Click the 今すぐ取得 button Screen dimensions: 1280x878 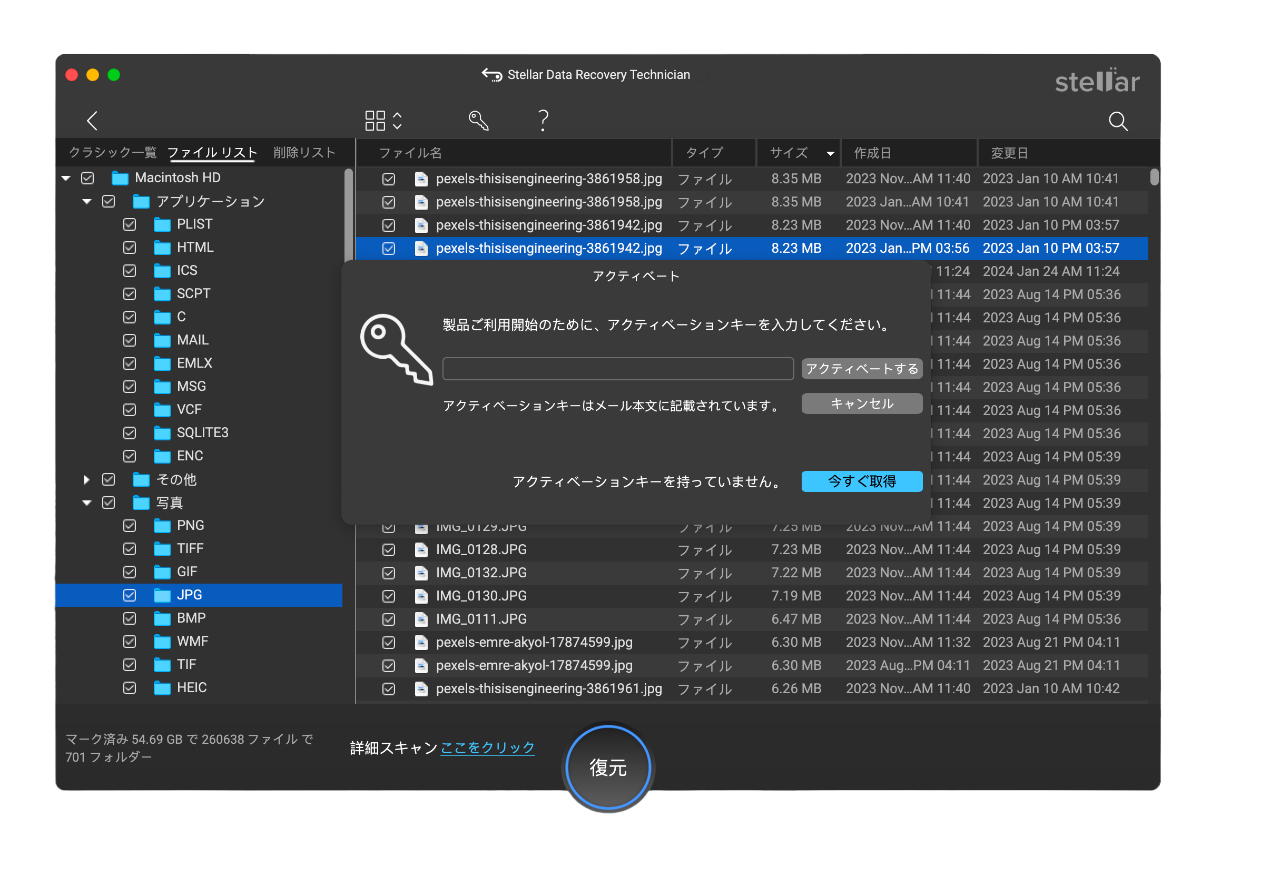(x=862, y=481)
